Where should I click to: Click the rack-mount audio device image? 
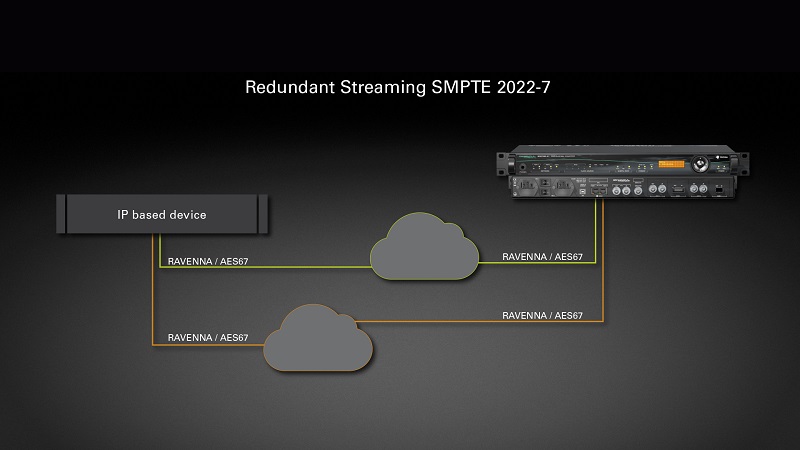click(x=622, y=172)
